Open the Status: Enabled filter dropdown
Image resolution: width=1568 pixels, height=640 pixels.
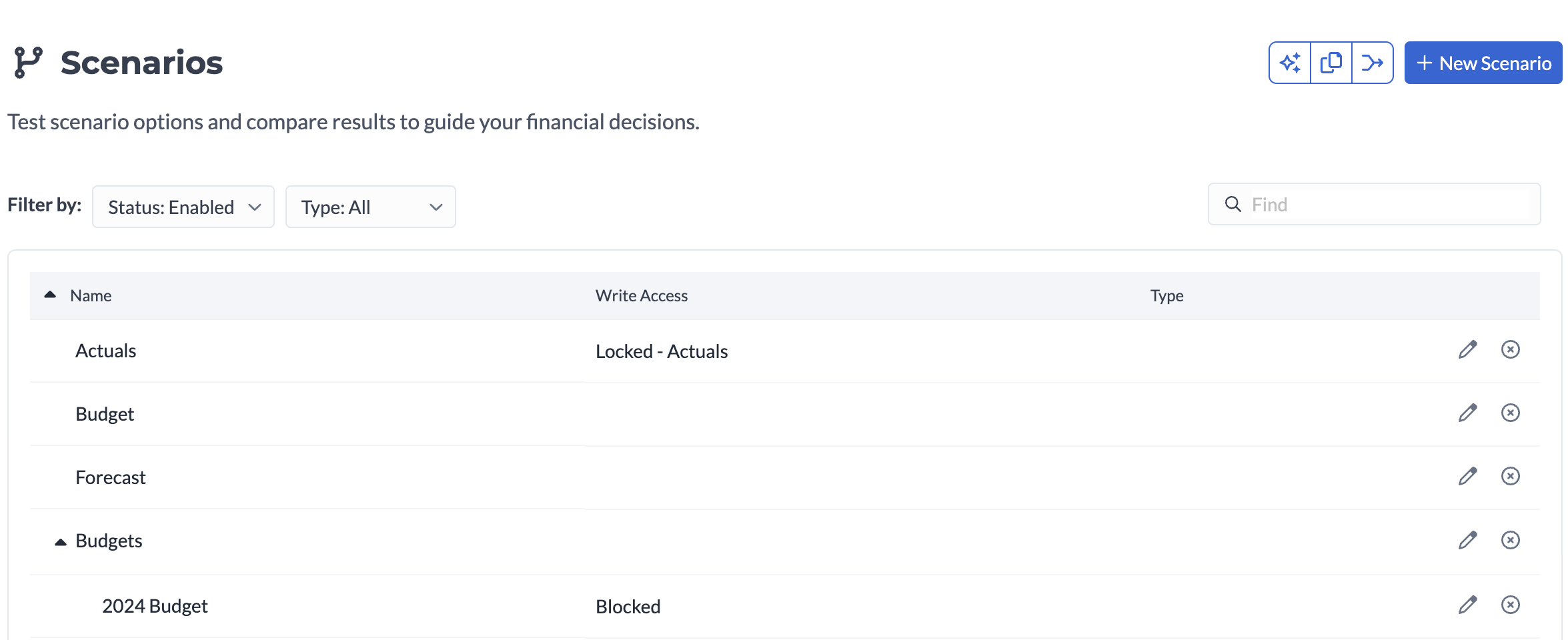183,207
